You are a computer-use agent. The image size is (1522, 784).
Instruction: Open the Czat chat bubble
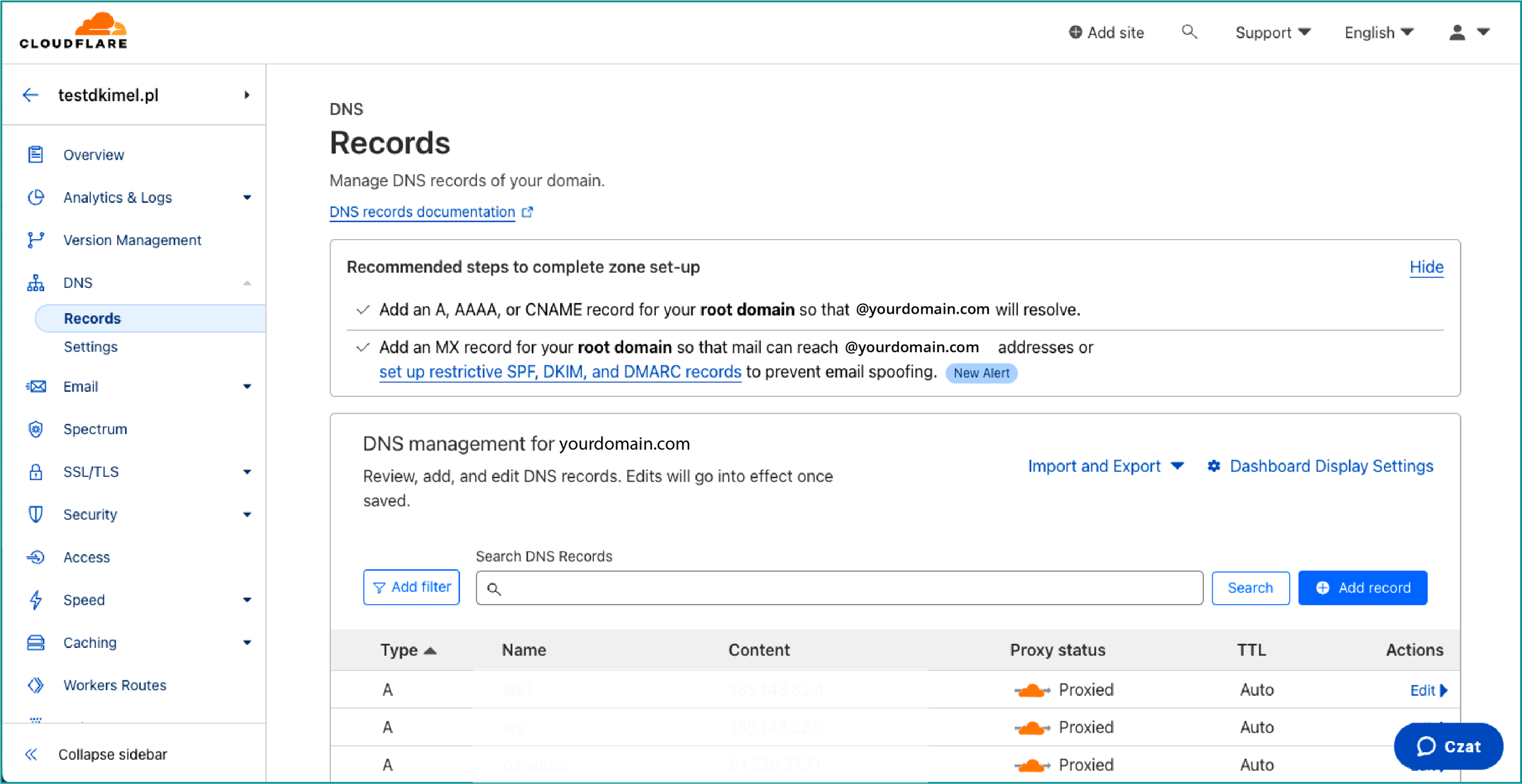tap(1448, 746)
